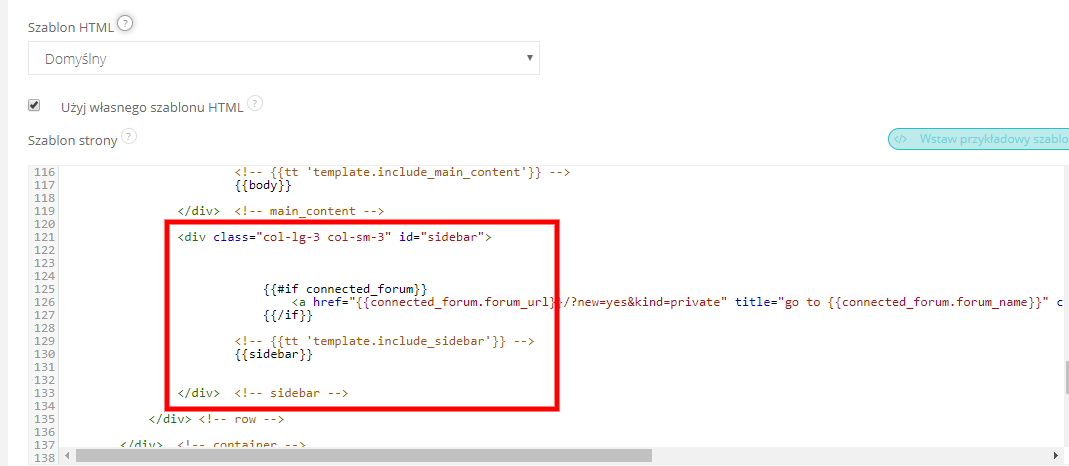Click the {{#if connected_forum}} line

pyautogui.click(x=345, y=289)
